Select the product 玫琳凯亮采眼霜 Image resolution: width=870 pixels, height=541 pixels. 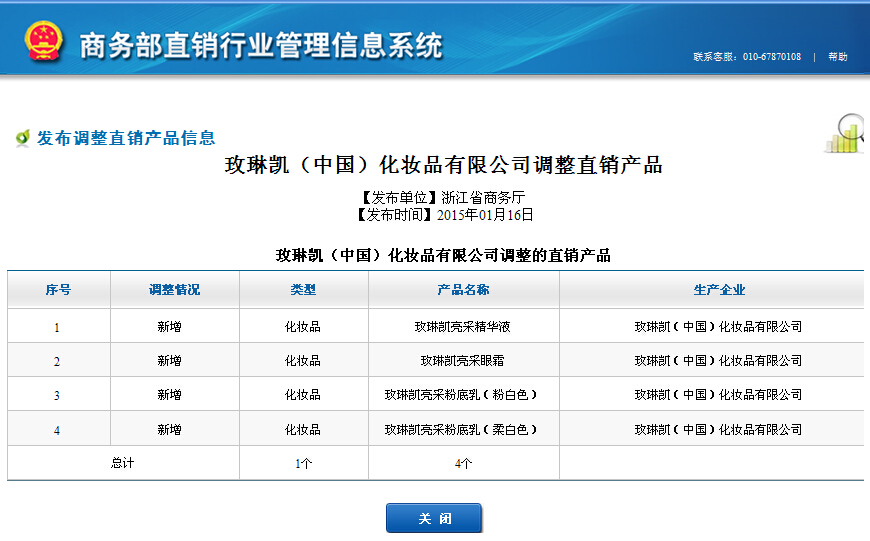coord(463,361)
